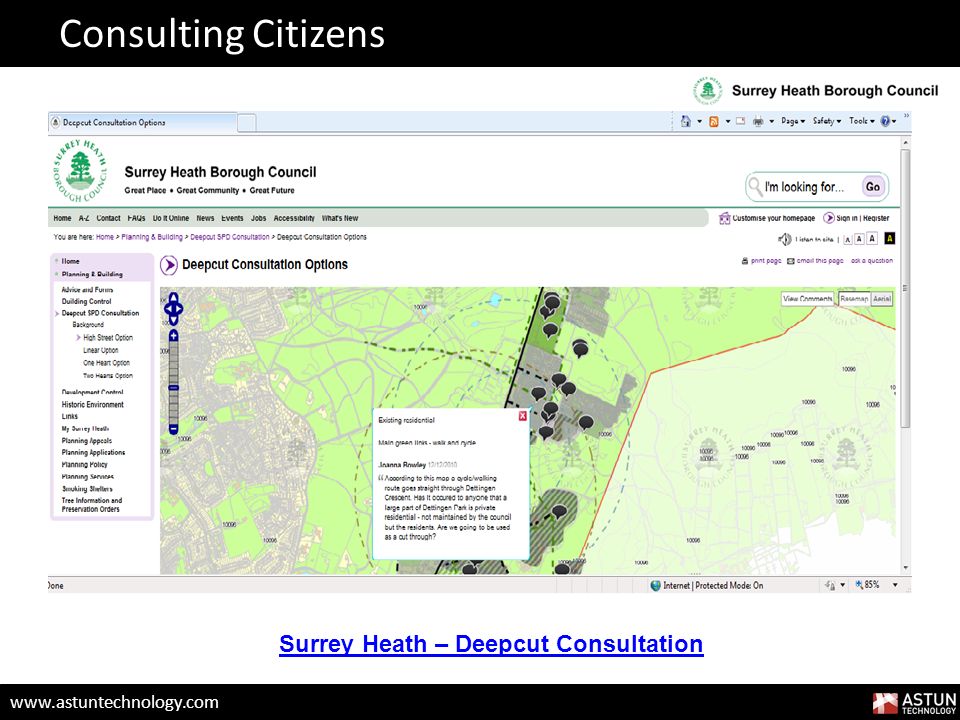Click the Sign in arrow icon

pos(828,218)
